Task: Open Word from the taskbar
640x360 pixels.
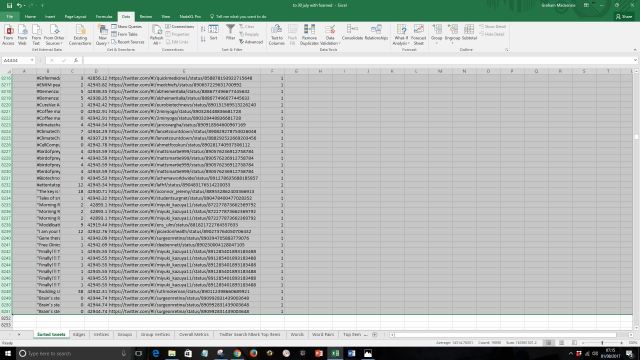Action: pyautogui.click(x=351, y=353)
